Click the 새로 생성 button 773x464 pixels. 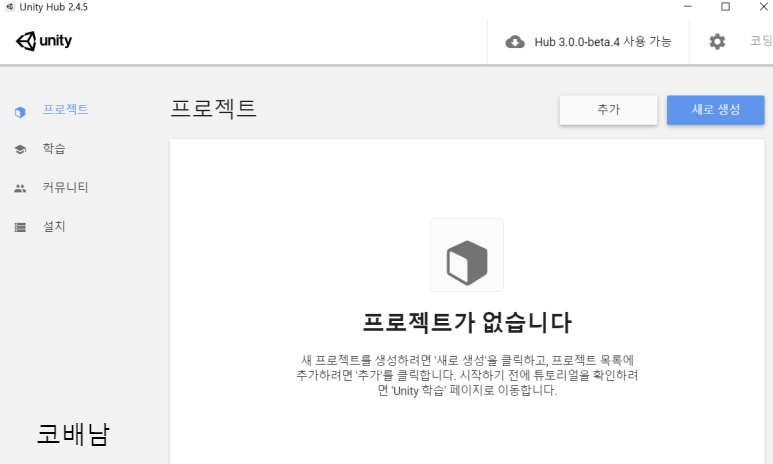click(x=716, y=110)
